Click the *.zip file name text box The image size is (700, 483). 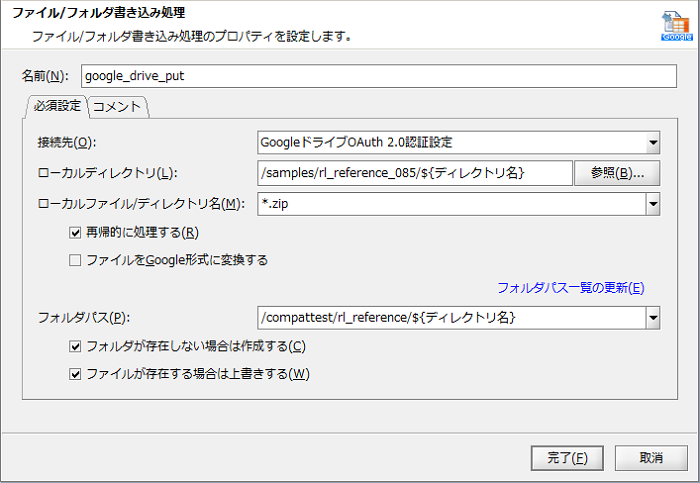[x=450, y=204]
